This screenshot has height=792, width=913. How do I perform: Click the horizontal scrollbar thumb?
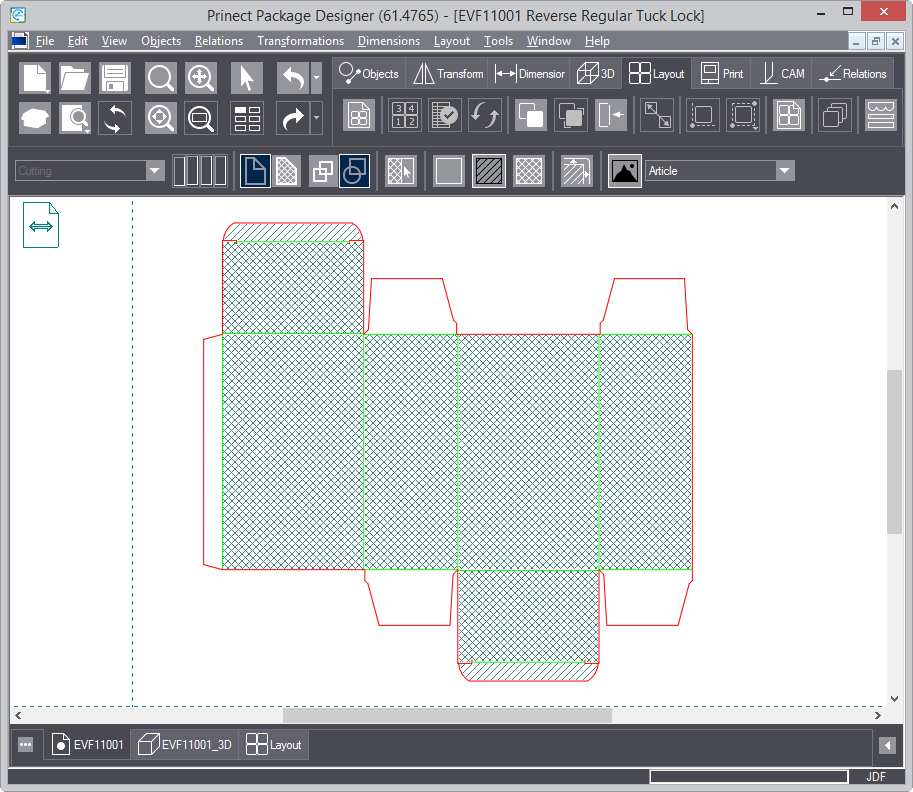coord(447,716)
